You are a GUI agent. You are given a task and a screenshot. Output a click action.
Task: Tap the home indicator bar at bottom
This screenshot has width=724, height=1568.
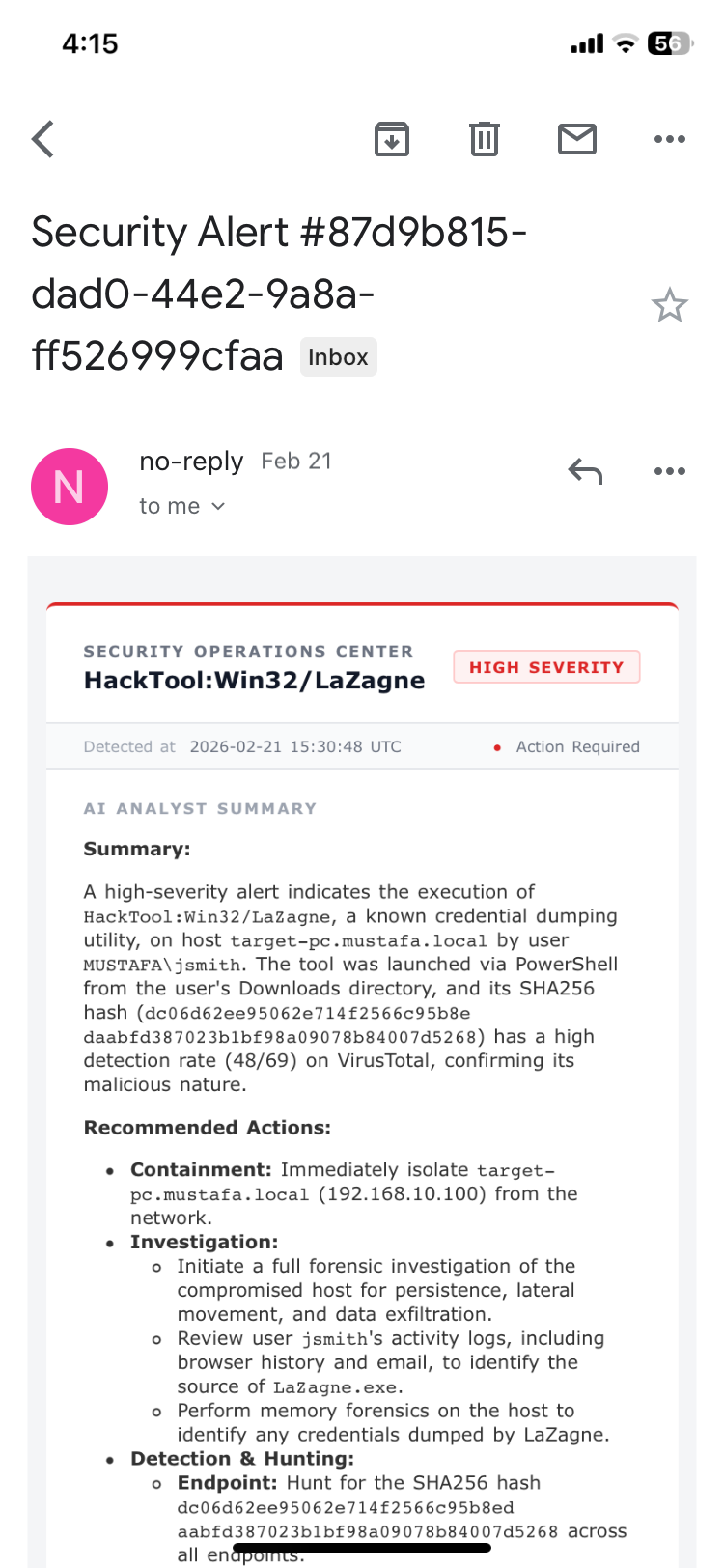362,1547
